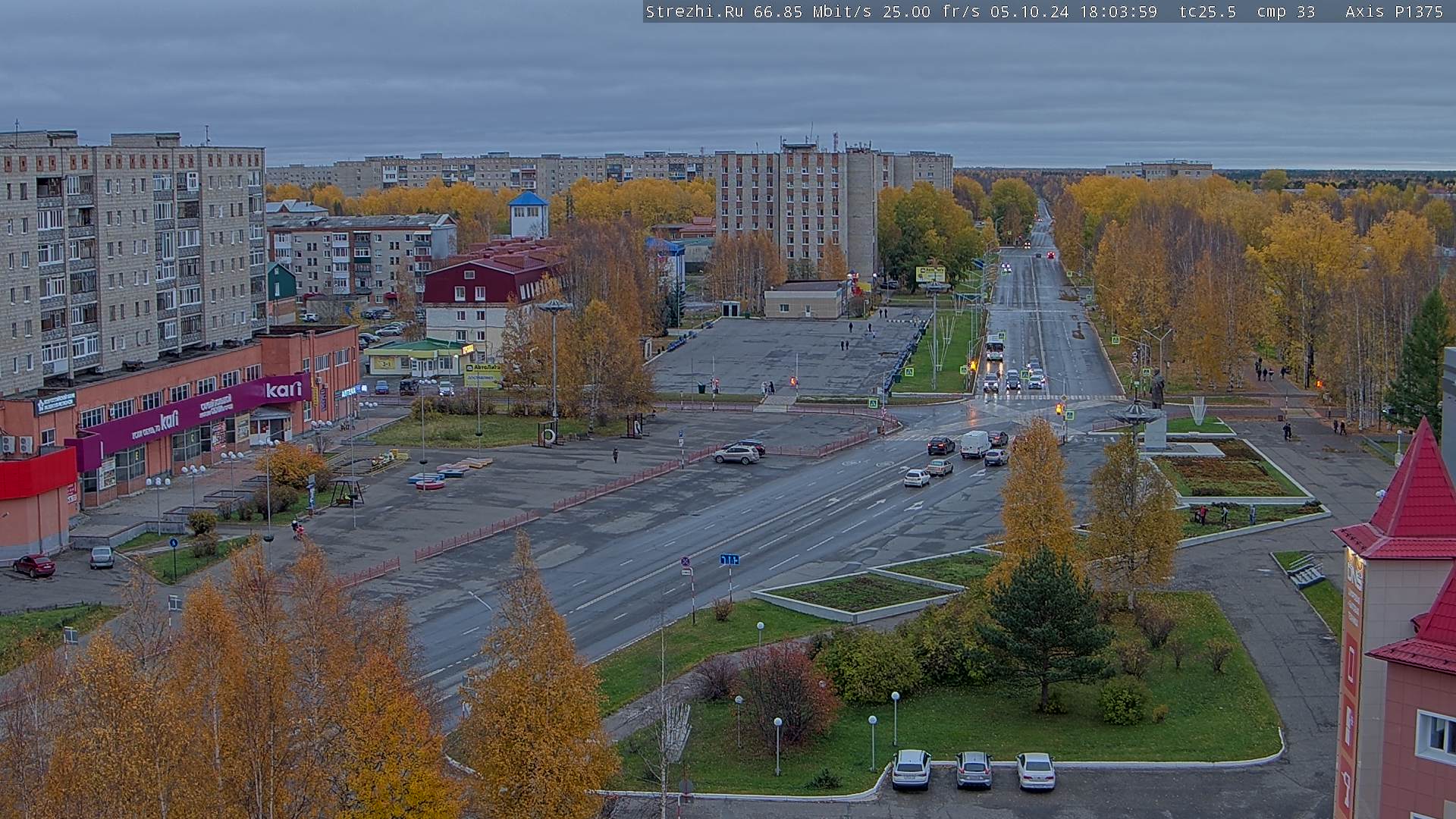This screenshot has width=1456, height=819.
Task: Click the "cmp 33" compression value
Action: coord(1286,11)
